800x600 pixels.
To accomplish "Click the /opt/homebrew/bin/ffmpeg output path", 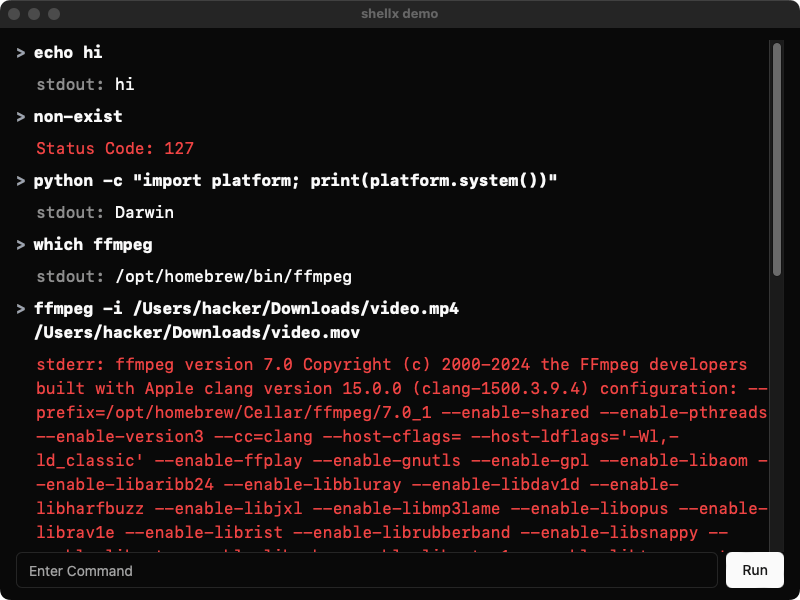I will pos(234,277).
